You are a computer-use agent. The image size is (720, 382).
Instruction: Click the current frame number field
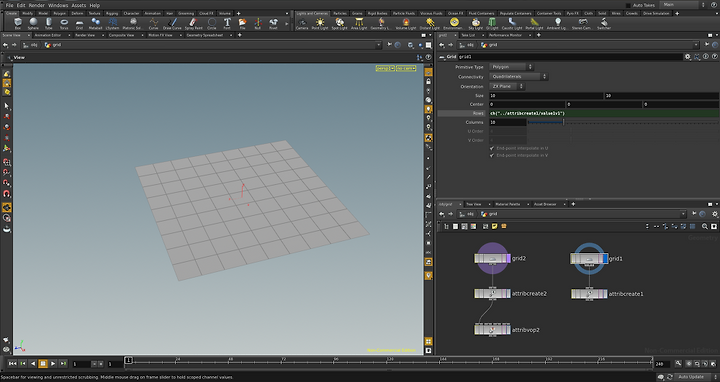(81, 364)
